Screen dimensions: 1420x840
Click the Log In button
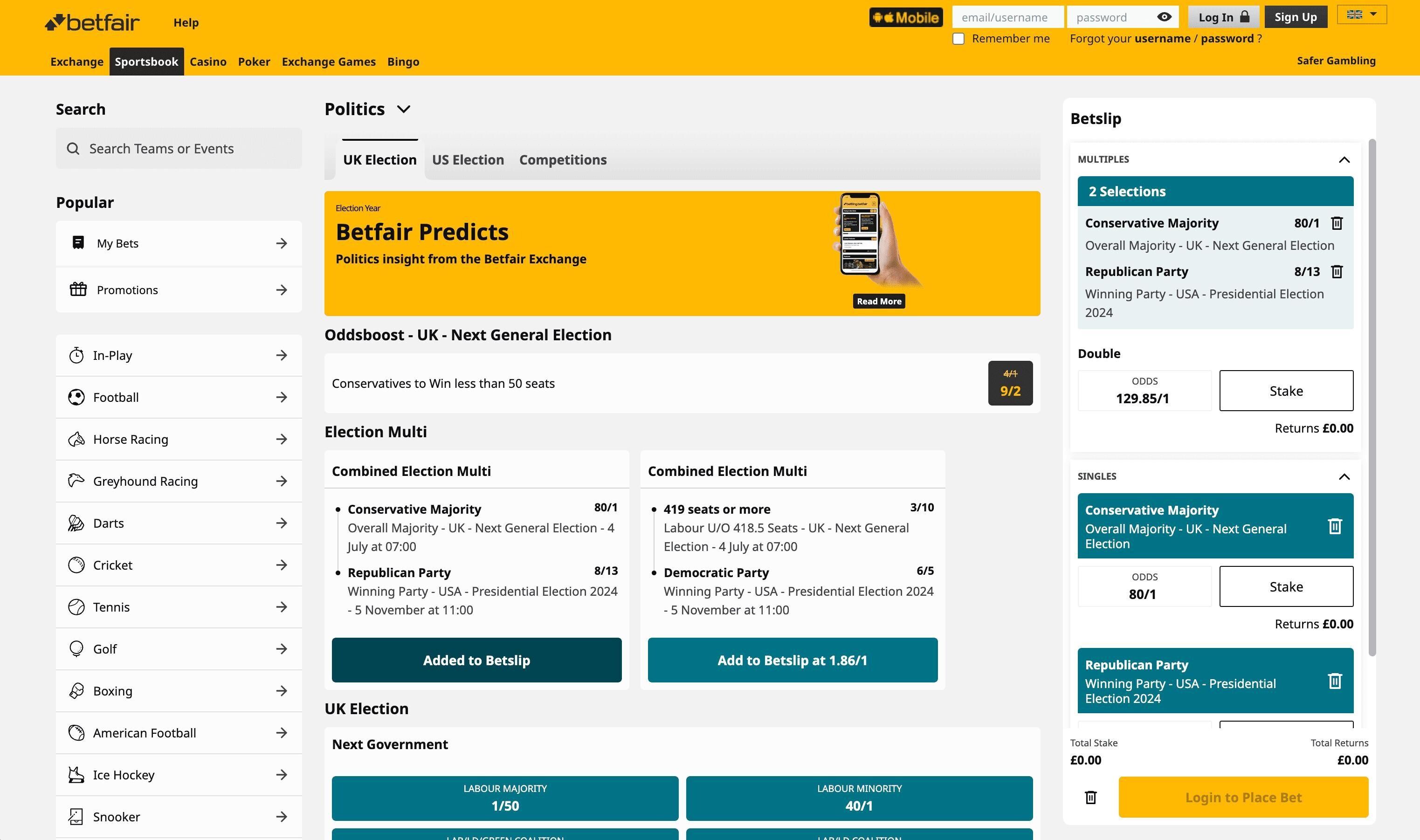click(x=1224, y=17)
